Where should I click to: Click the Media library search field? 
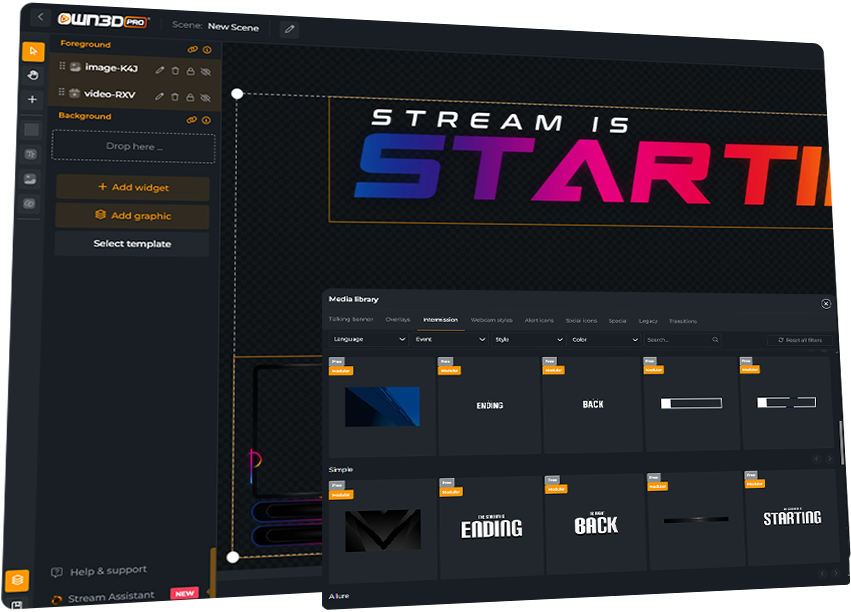tap(680, 340)
